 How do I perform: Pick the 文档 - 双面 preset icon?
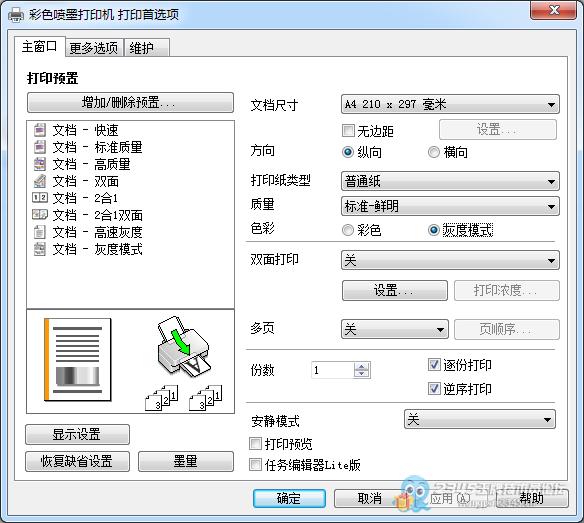tap(39, 181)
